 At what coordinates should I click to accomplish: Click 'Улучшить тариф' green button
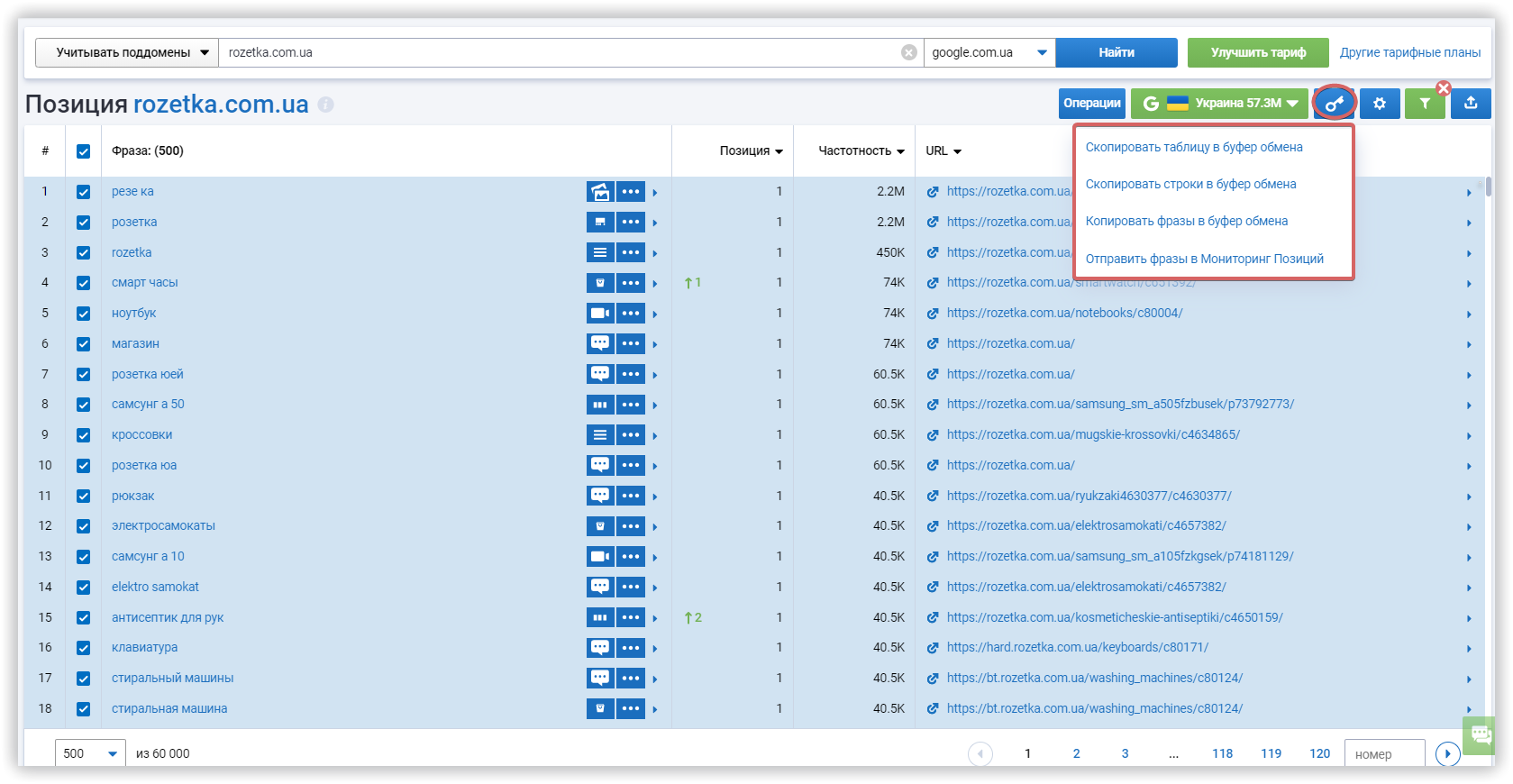point(1258,52)
